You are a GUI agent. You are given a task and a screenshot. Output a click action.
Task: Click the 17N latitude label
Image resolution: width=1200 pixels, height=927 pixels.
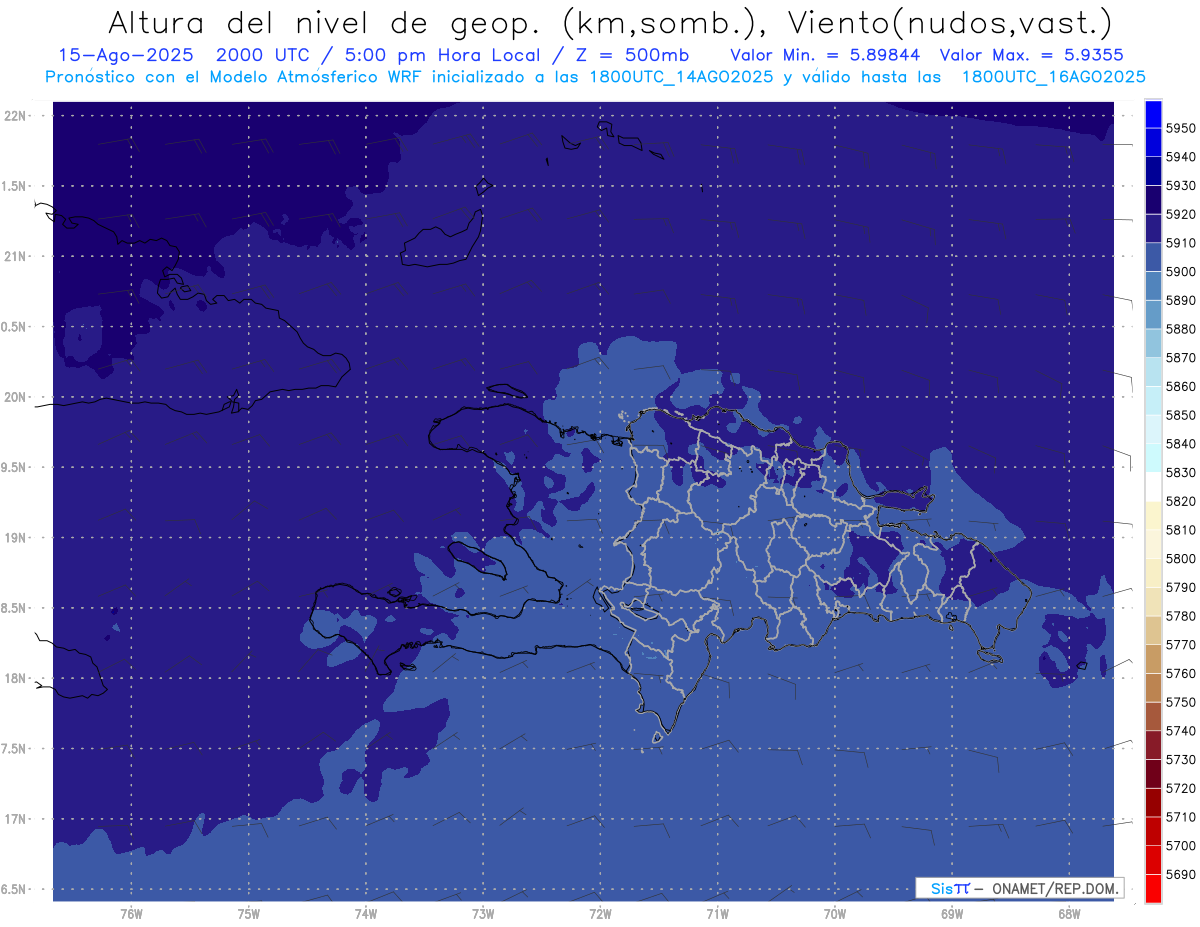coord(14,819)
